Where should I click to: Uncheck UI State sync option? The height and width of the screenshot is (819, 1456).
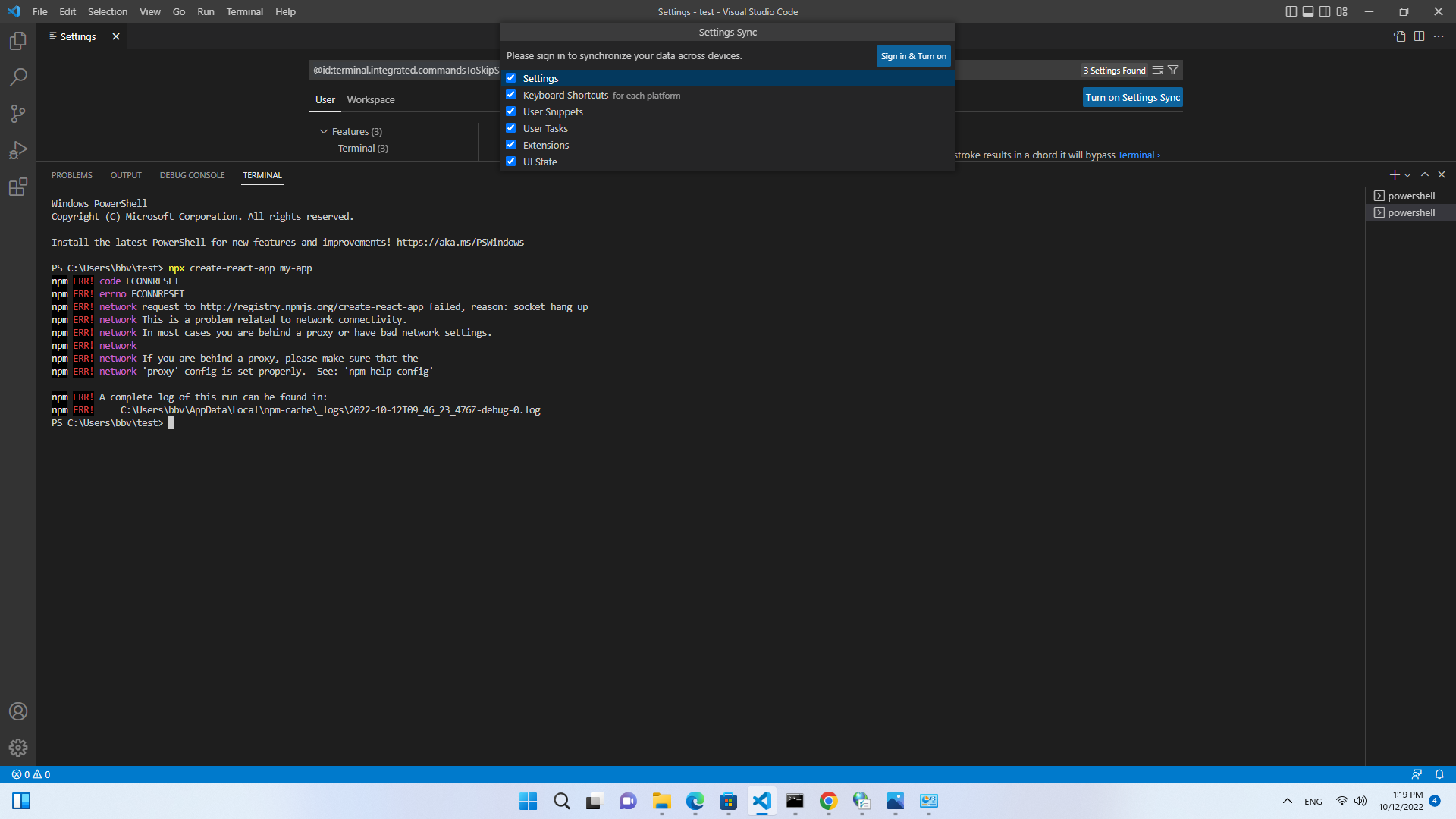(x=511, y=162)
